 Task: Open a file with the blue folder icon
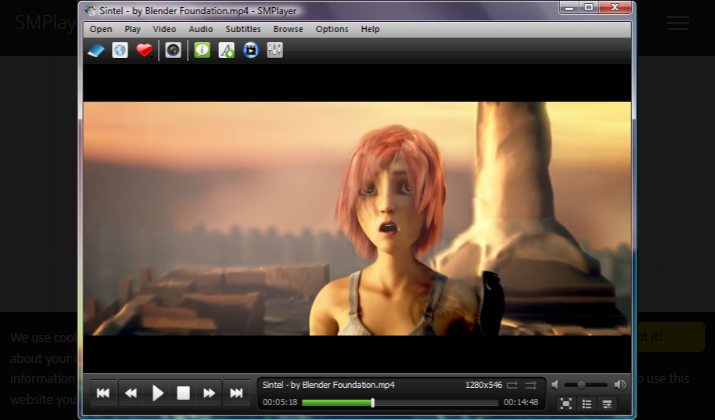pyautogui.click(x=96, y=50)
